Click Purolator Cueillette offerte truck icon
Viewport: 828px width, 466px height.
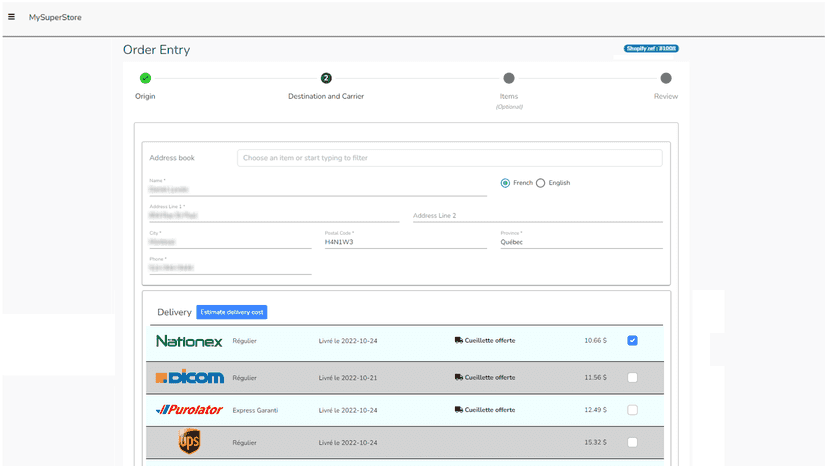pyautogui.click(x=458, y=409)
